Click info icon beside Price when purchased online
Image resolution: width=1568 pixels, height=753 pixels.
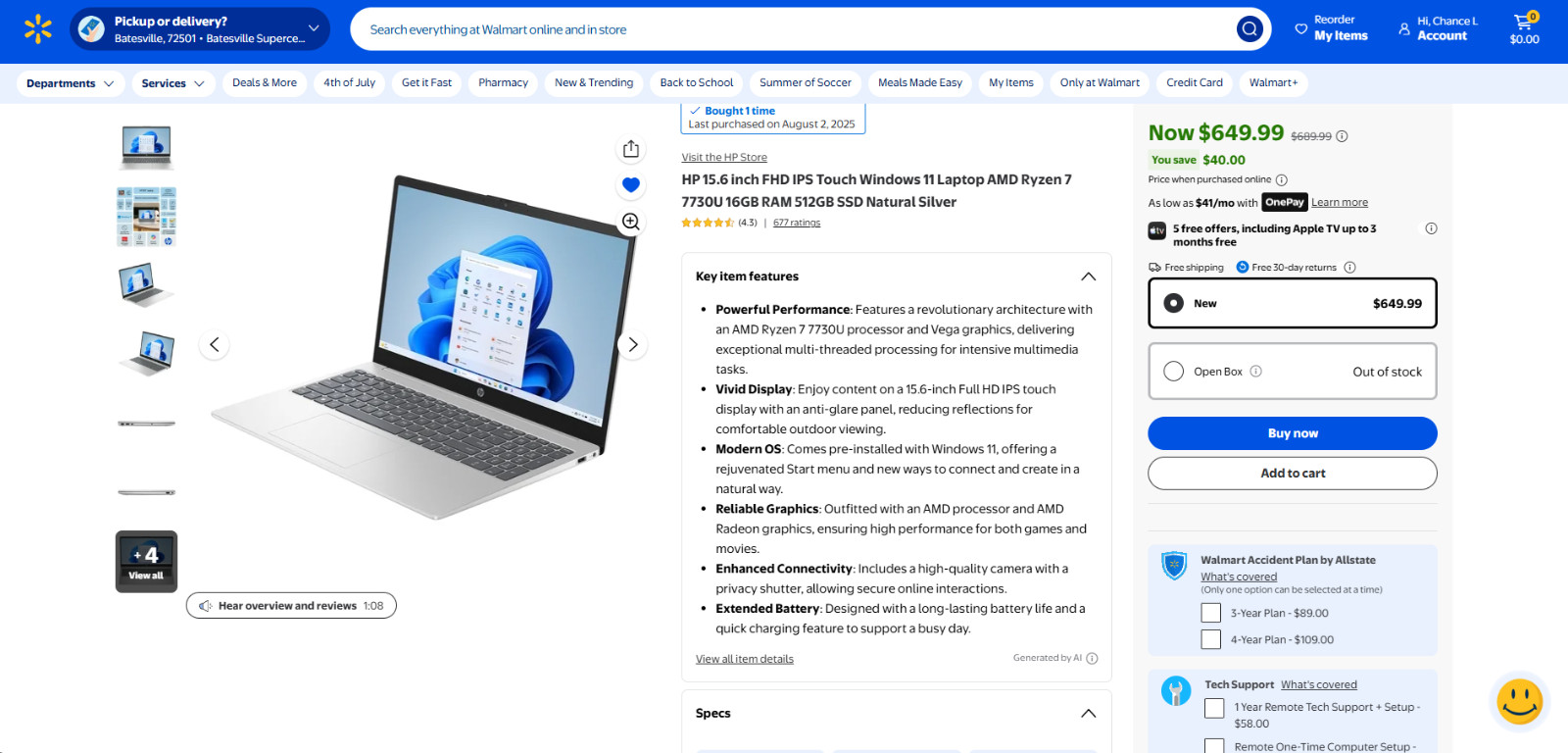pos(1281,180)
